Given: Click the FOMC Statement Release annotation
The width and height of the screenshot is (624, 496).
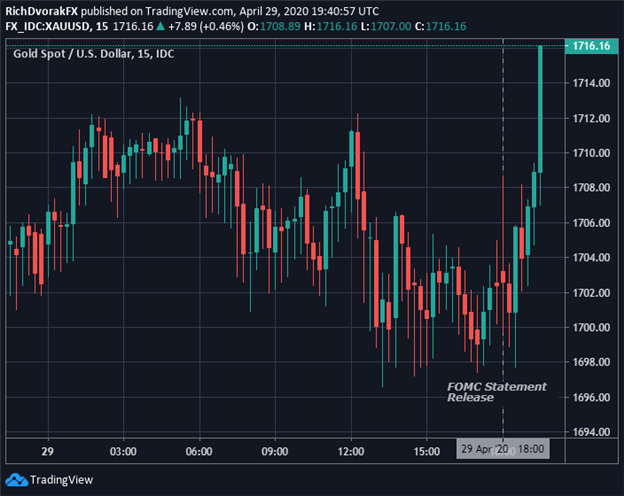Looking at the screenshot, I should coord(497,392).
